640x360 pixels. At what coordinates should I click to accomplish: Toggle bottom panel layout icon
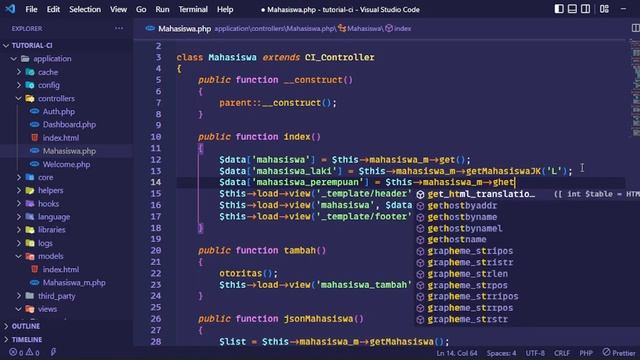[x=572, y=9]
